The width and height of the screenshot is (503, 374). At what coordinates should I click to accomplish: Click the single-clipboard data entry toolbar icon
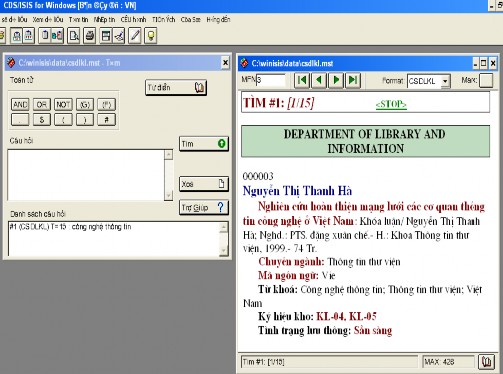click(45, 36)
